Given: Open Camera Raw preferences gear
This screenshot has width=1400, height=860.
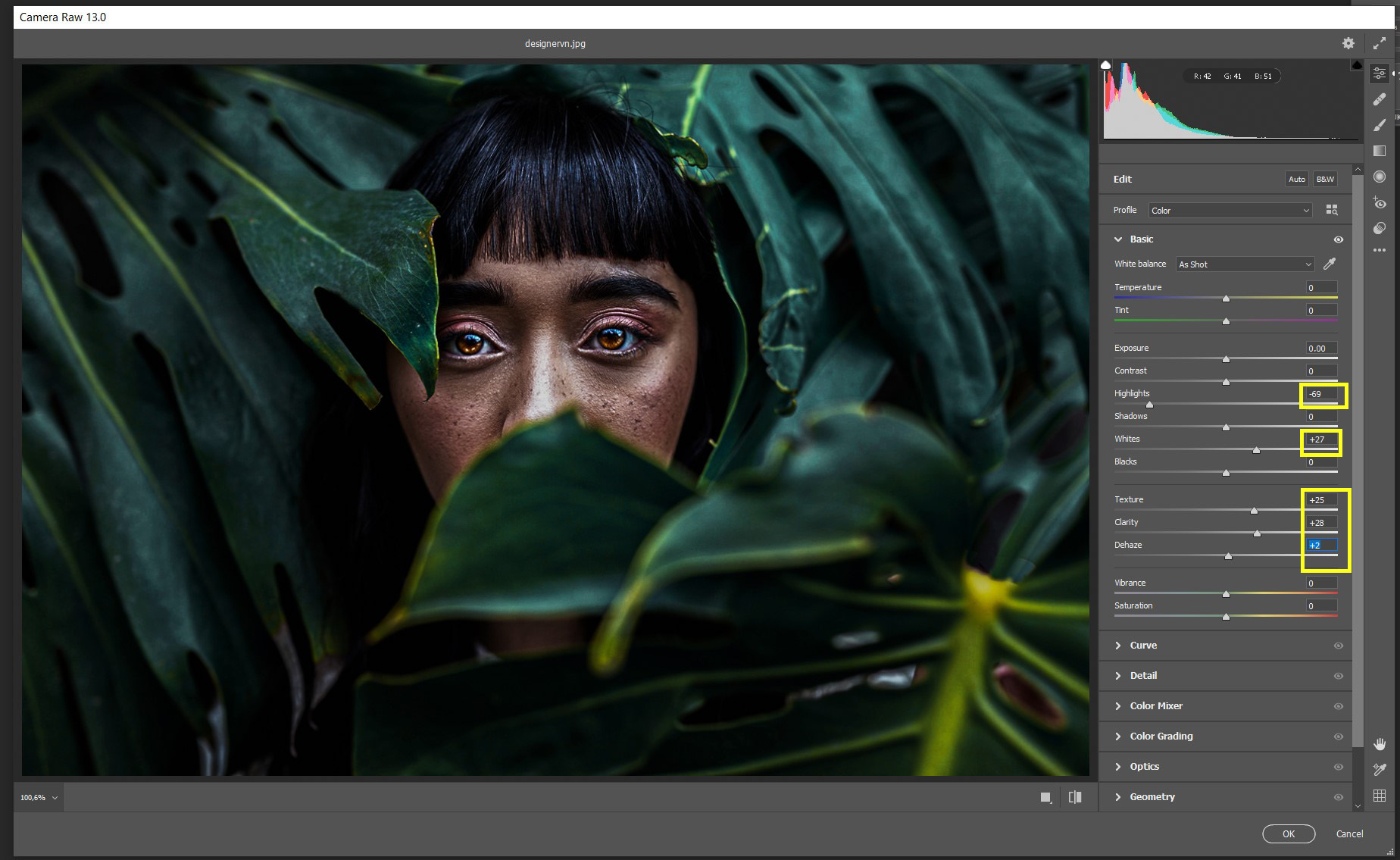Looking at the screenshot, I should tap(1348, 43).
